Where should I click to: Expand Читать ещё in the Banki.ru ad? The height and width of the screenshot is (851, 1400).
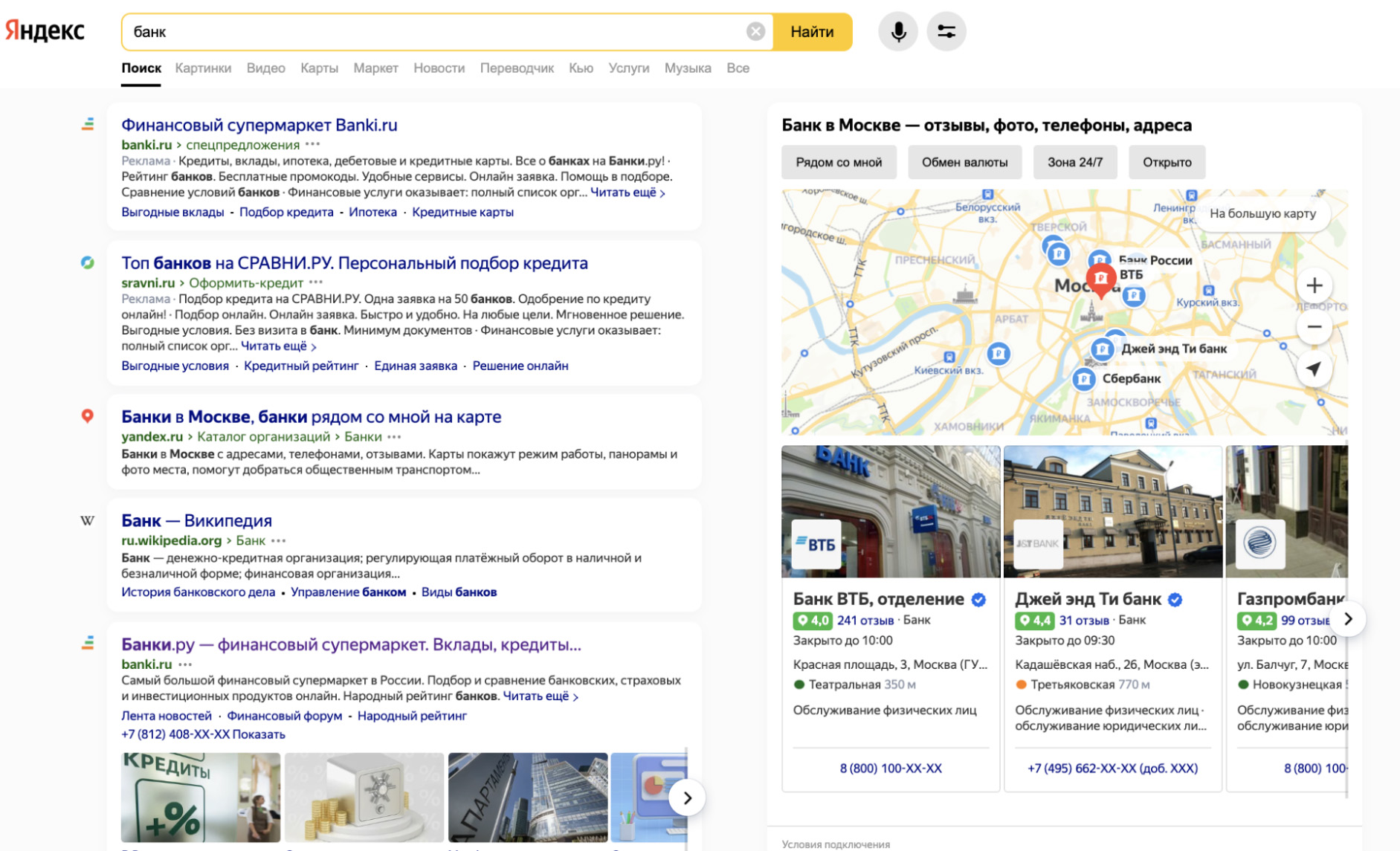pos(628,192)
